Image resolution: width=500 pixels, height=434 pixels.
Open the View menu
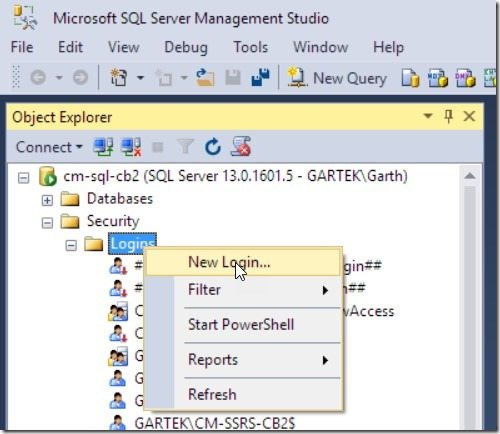tap(124, 47)
